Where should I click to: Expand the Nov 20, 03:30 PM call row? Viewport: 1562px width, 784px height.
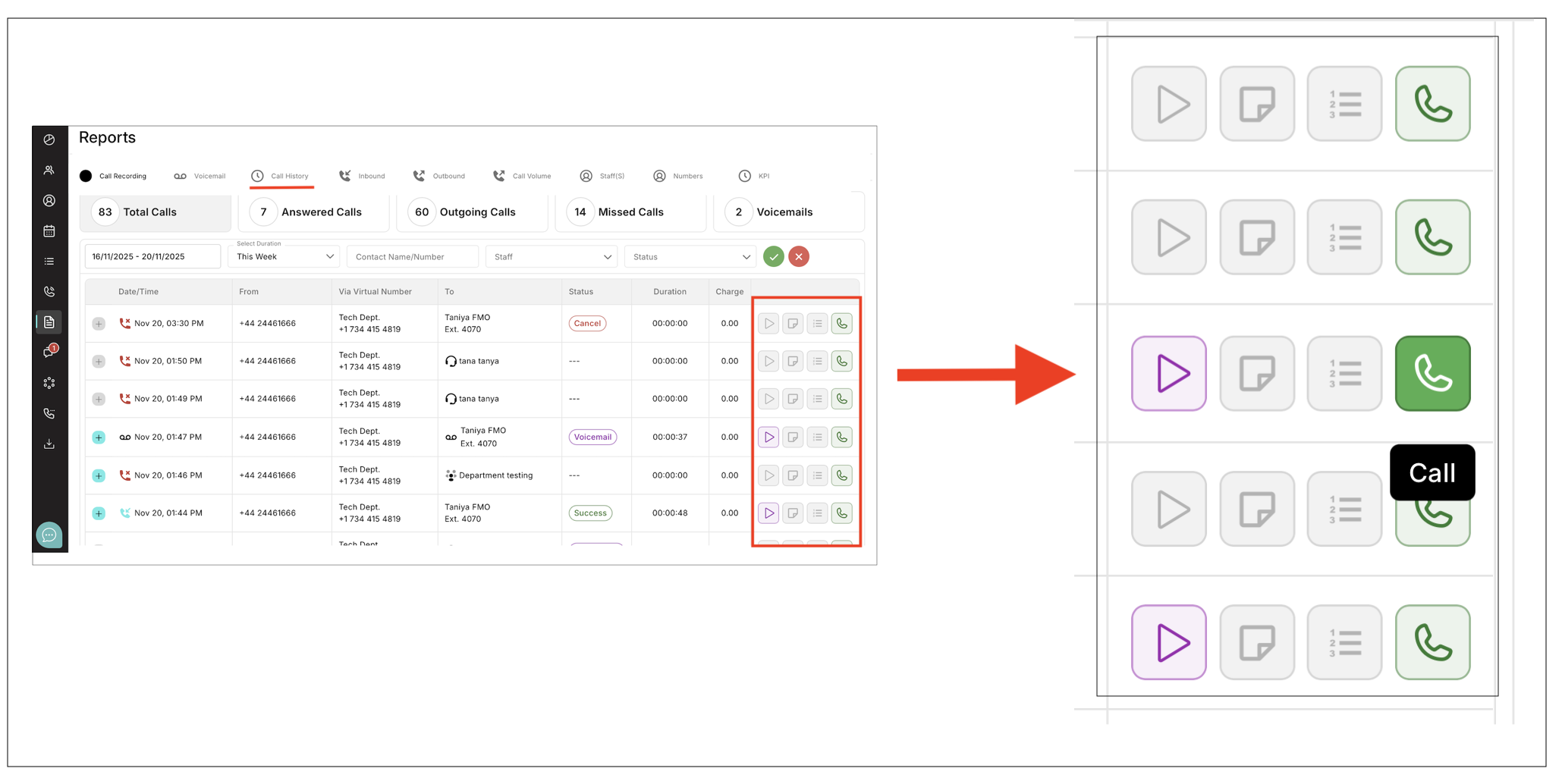point(99,324)
